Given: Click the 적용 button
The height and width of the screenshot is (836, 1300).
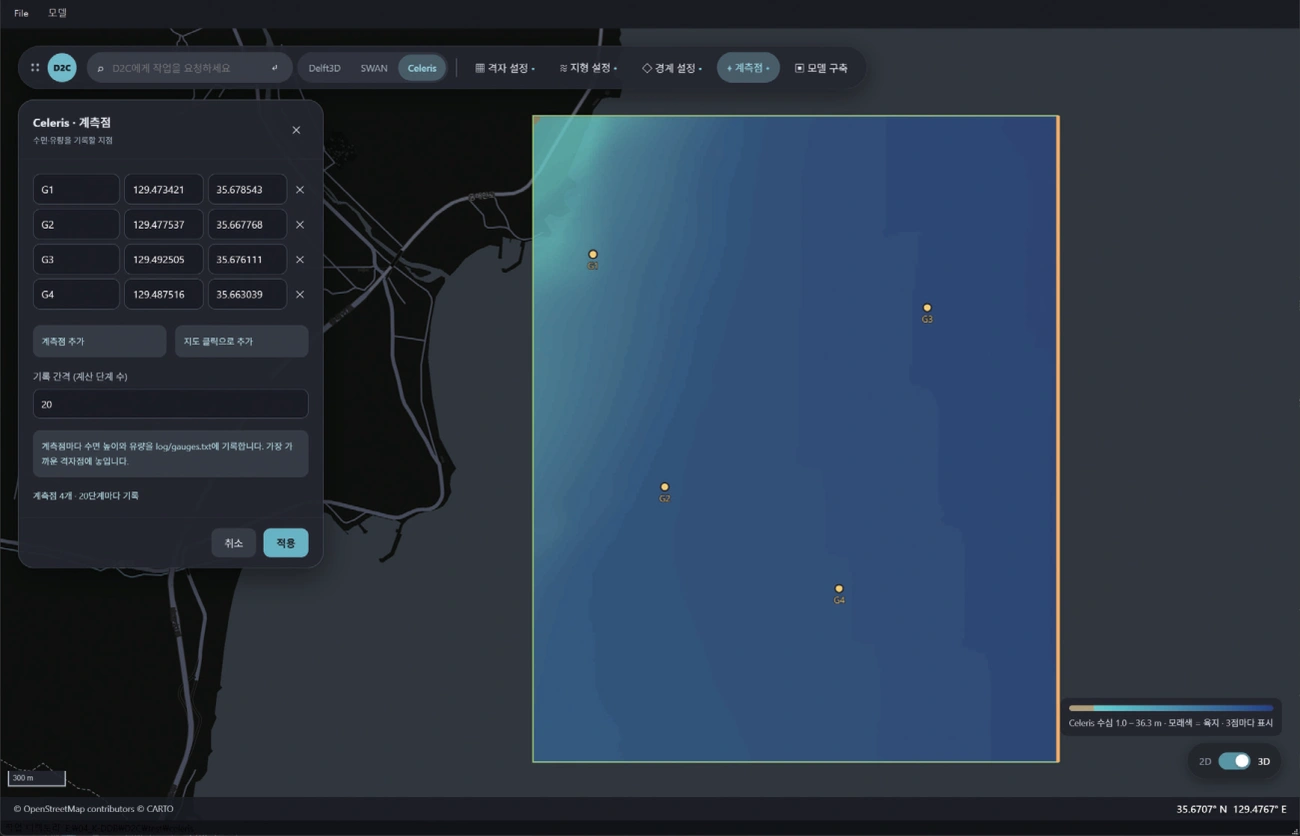Looking at the screenshot, I should 286,543.
